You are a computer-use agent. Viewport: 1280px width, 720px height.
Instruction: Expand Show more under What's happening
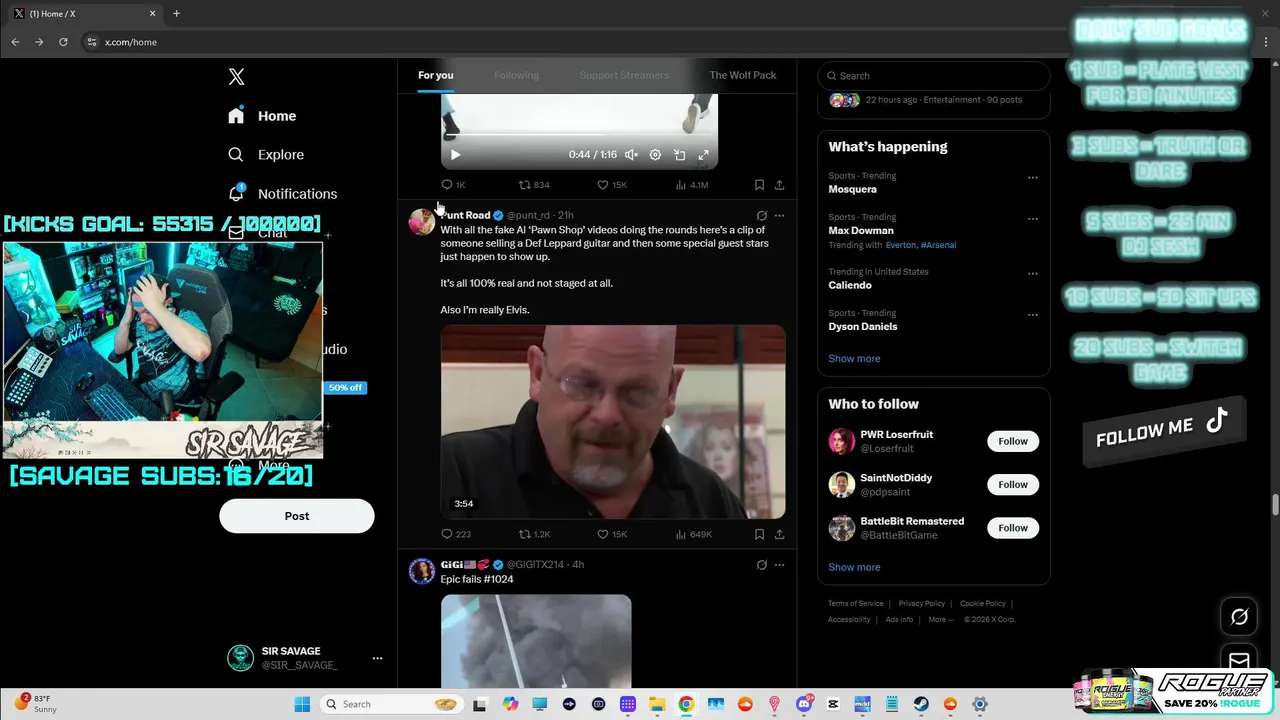(x=854, y=359)
